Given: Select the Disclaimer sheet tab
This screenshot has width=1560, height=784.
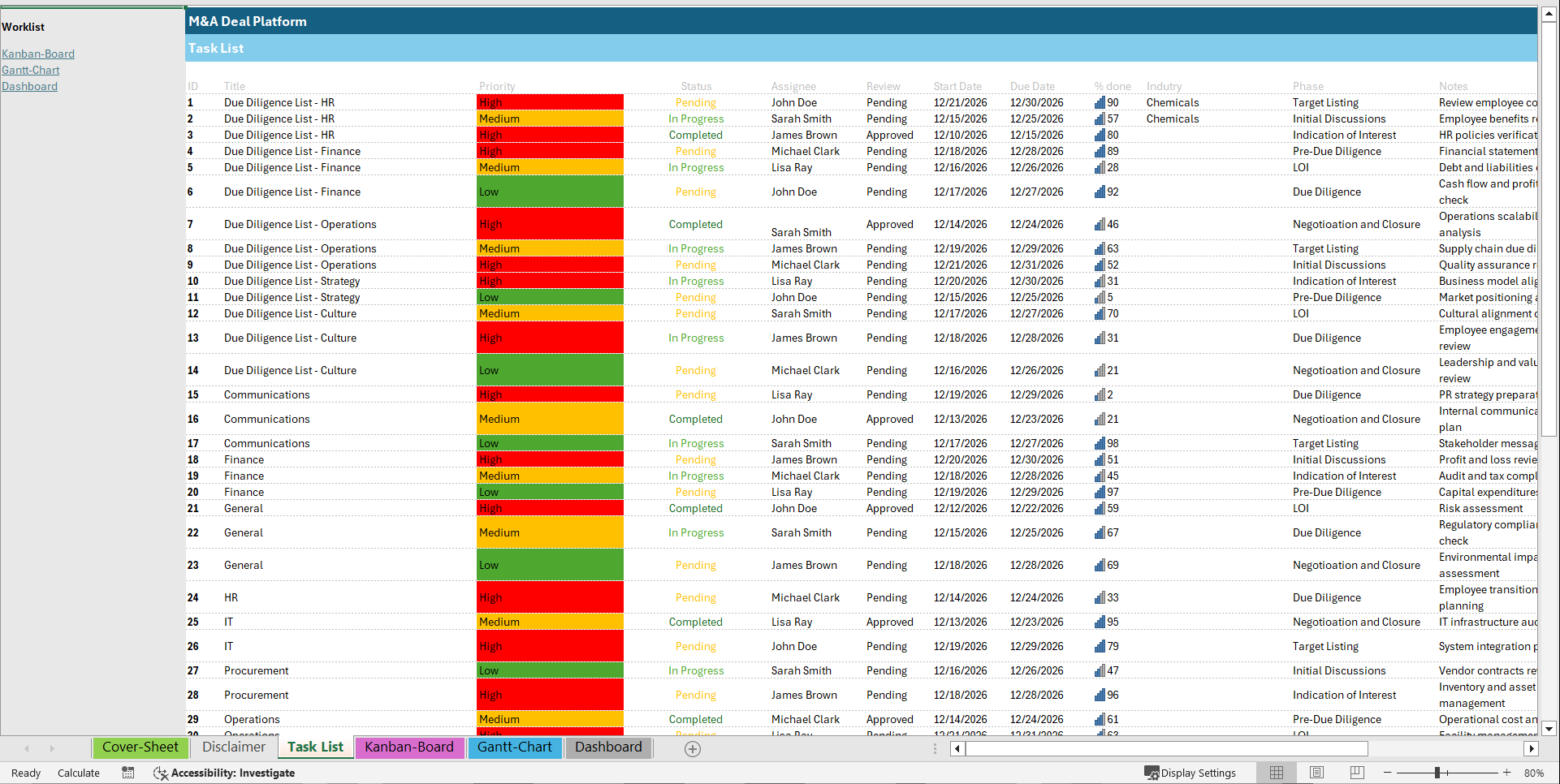Looking at the screenshot, I should [233, 747].
